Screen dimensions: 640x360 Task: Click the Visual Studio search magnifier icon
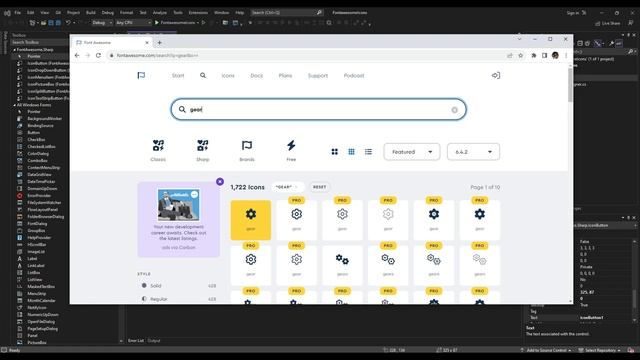coord(319,13)
